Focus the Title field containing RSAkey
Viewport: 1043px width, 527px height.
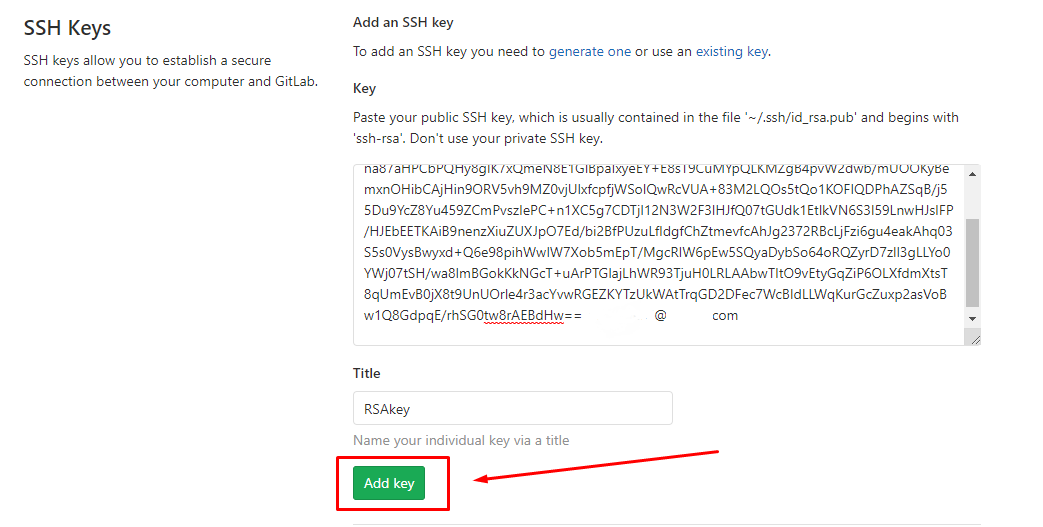pos(512,408)
